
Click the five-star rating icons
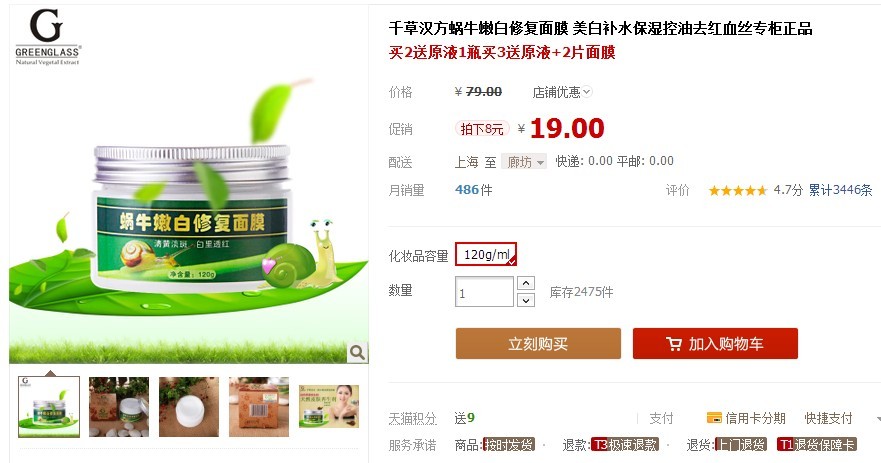point(737,190)
